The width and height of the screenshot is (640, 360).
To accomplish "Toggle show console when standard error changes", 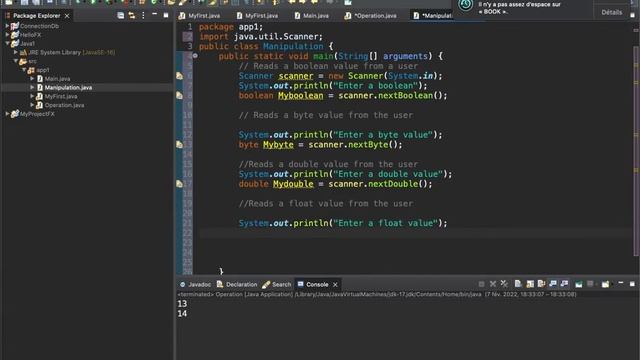I will tap(564, 284).
